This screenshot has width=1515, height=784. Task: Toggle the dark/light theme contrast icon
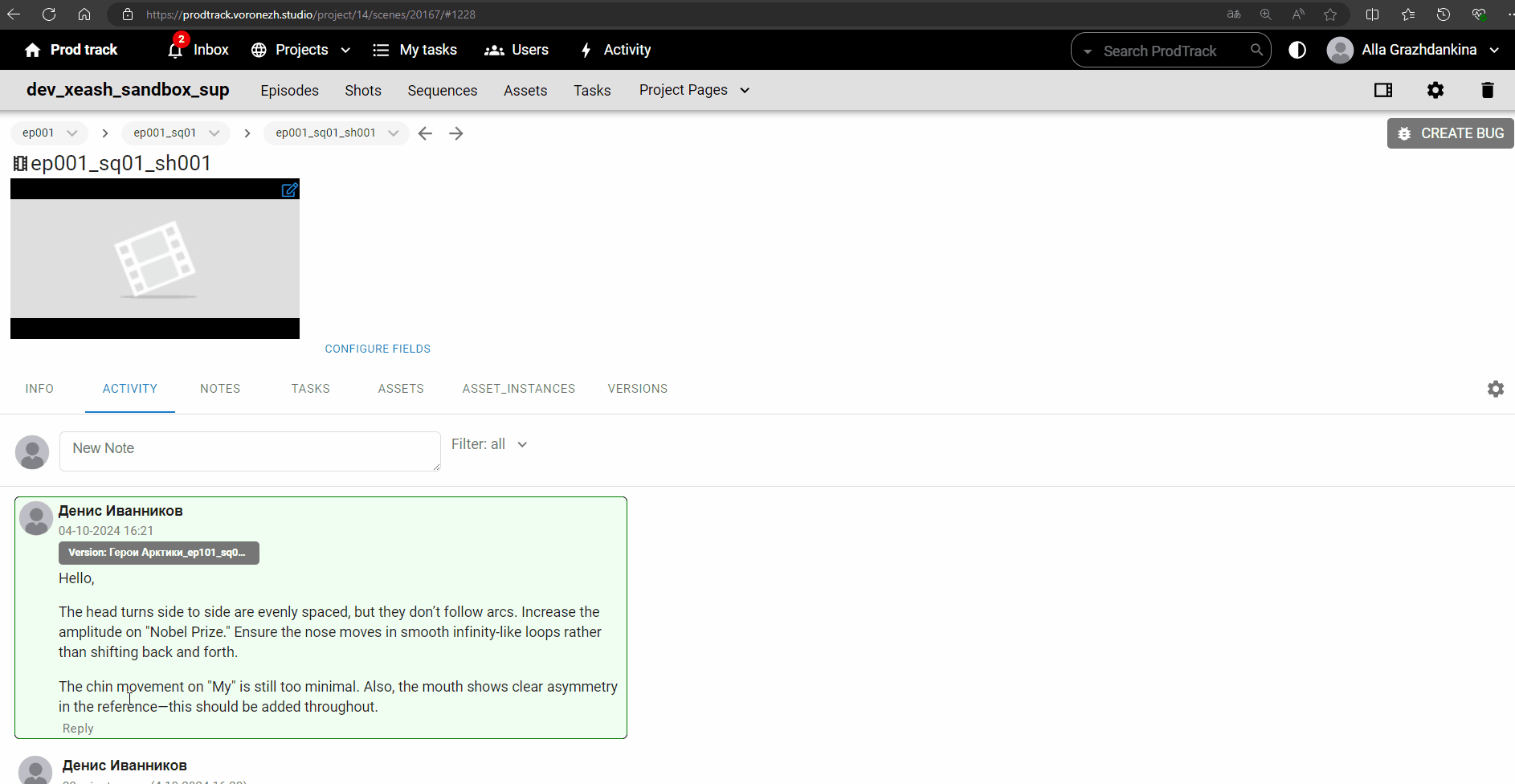[1297, 50]
